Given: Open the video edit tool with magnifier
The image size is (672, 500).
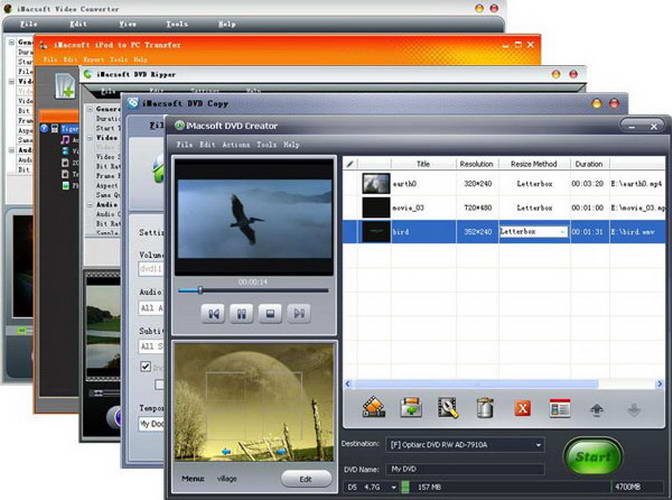Looking at the screenshot, I should tap(447, 407).
